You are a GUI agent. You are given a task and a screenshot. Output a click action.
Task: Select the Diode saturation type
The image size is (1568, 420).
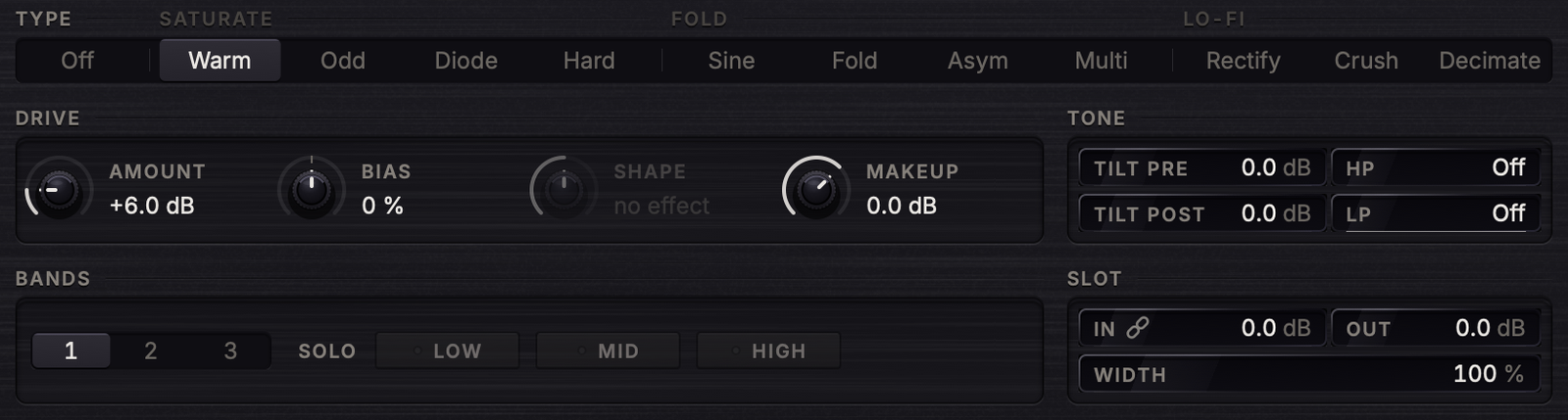[465, 61]
